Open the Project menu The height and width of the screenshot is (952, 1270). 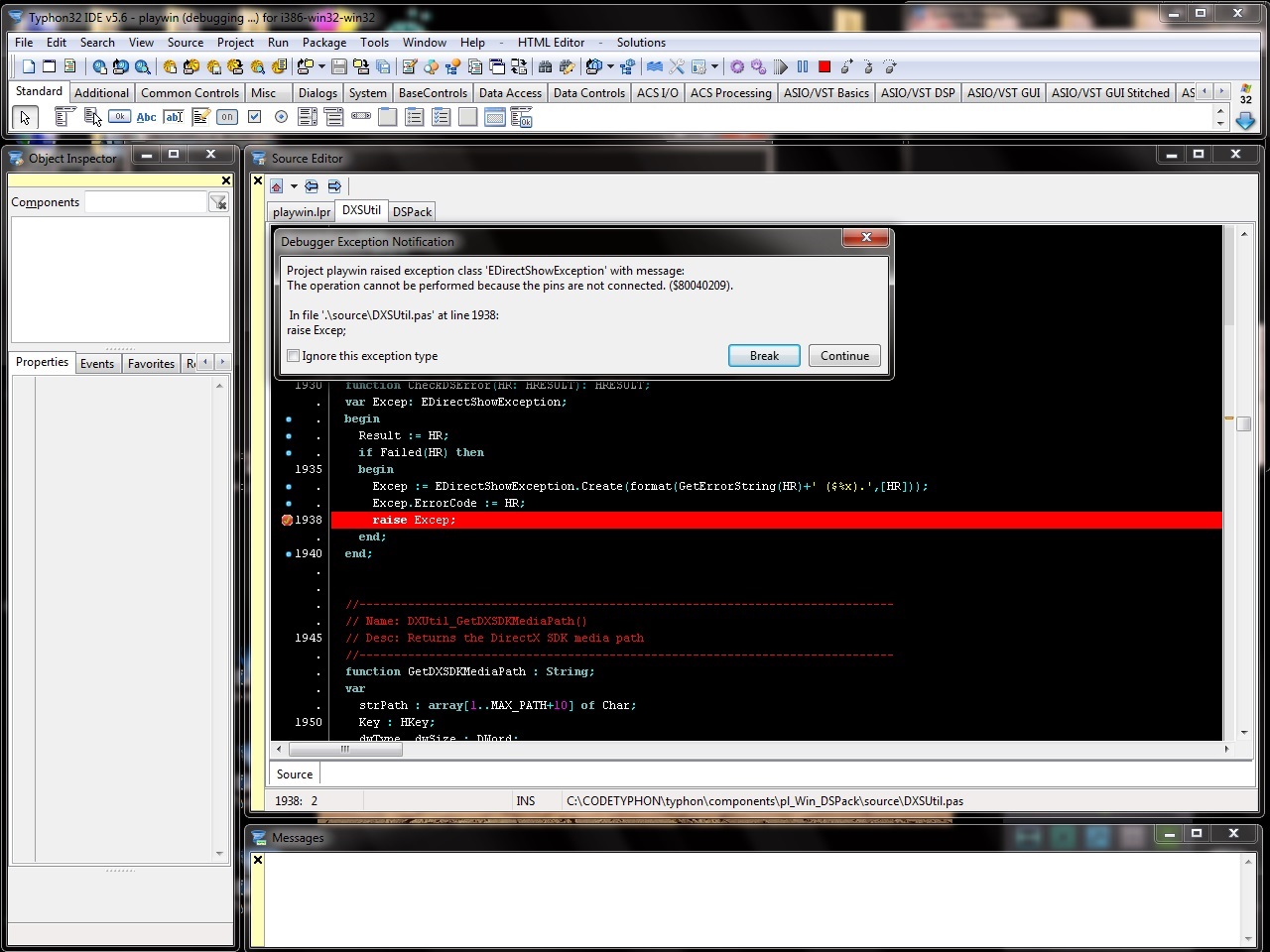[235, 43]
